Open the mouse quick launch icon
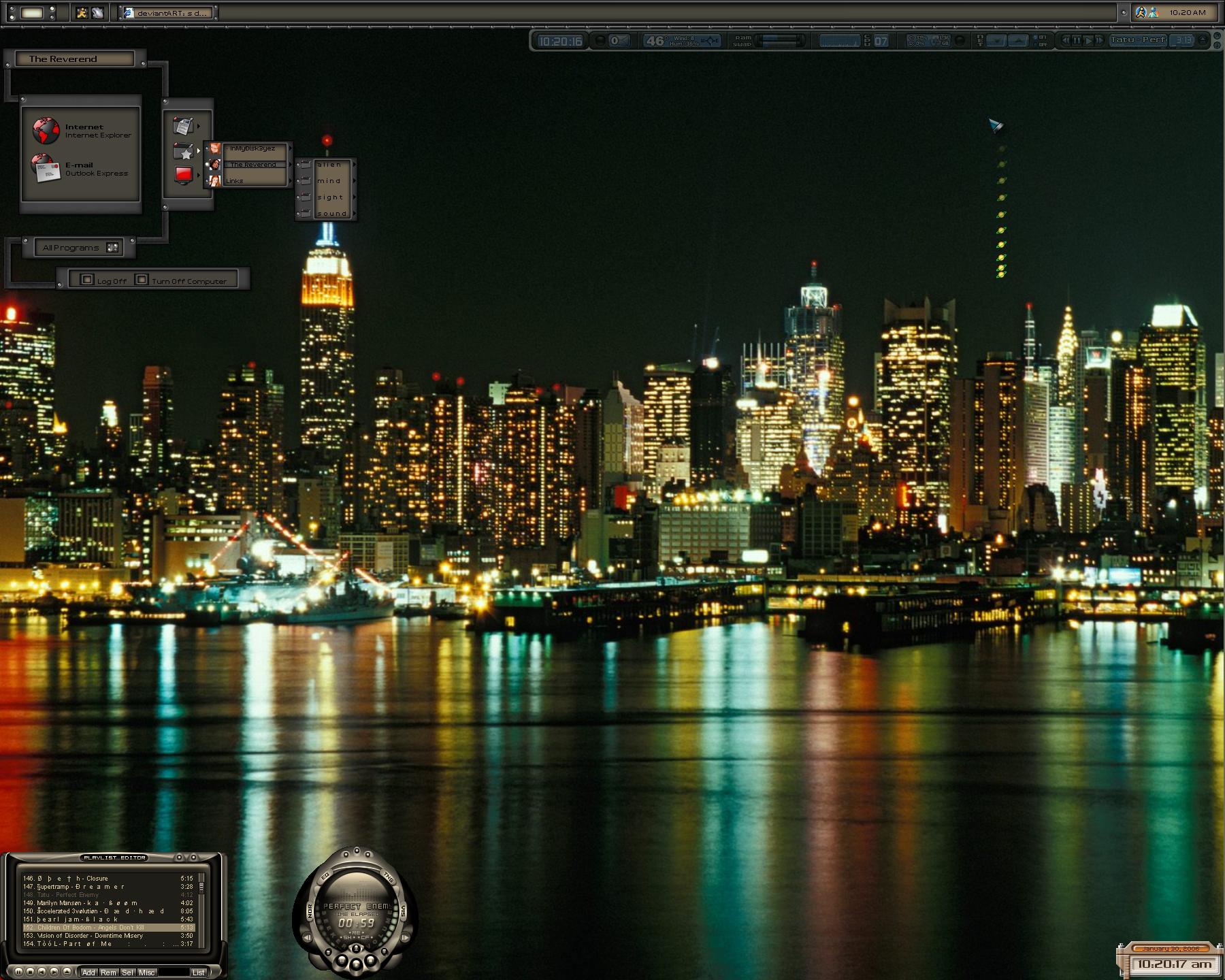The width and height of the screenshot is (1225, 980). click(x=98, y=12)
